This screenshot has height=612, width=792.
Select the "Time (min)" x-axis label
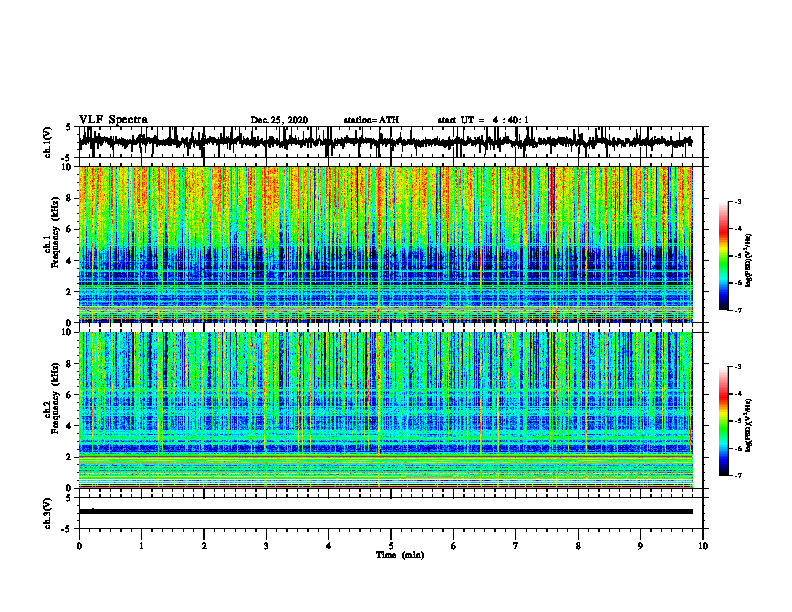[x=400, y=555]
